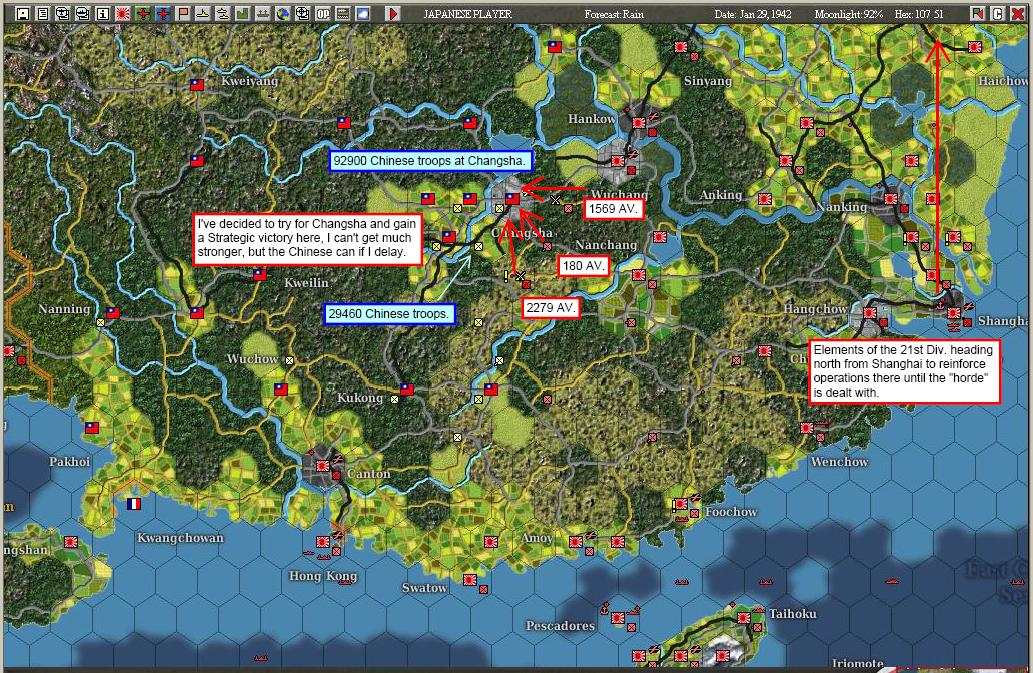1033x673 pixels.
Task: Select the Japanese base at Hankow
Action: tap(638, 122)
